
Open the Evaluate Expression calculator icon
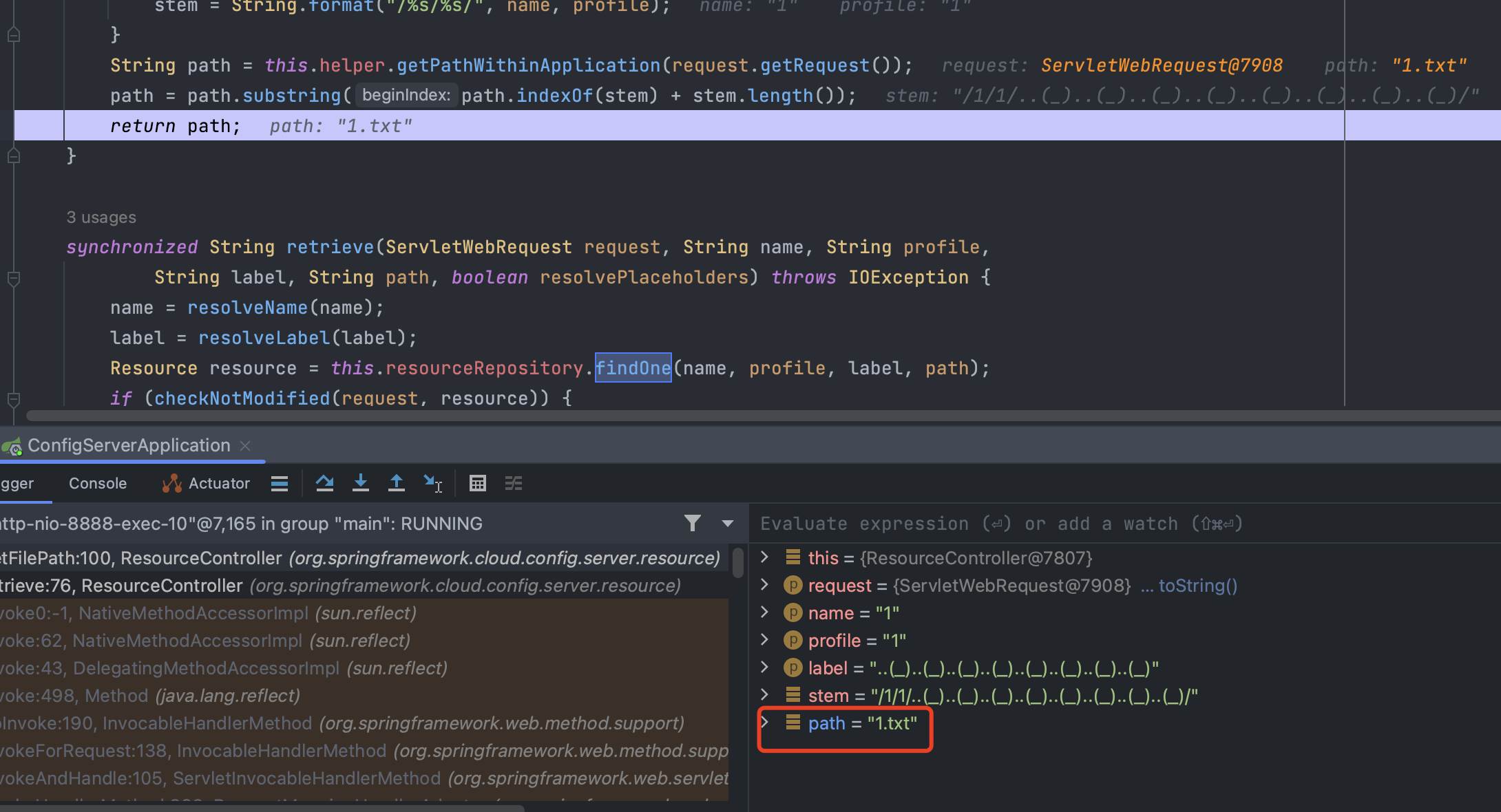point(477,484)
